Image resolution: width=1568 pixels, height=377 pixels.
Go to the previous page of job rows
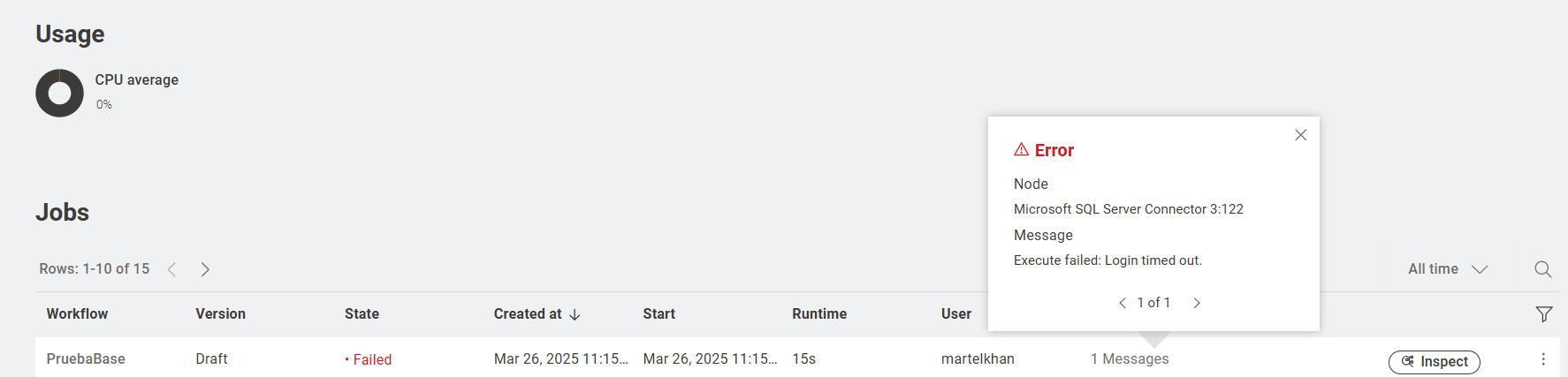click(172, 269)
